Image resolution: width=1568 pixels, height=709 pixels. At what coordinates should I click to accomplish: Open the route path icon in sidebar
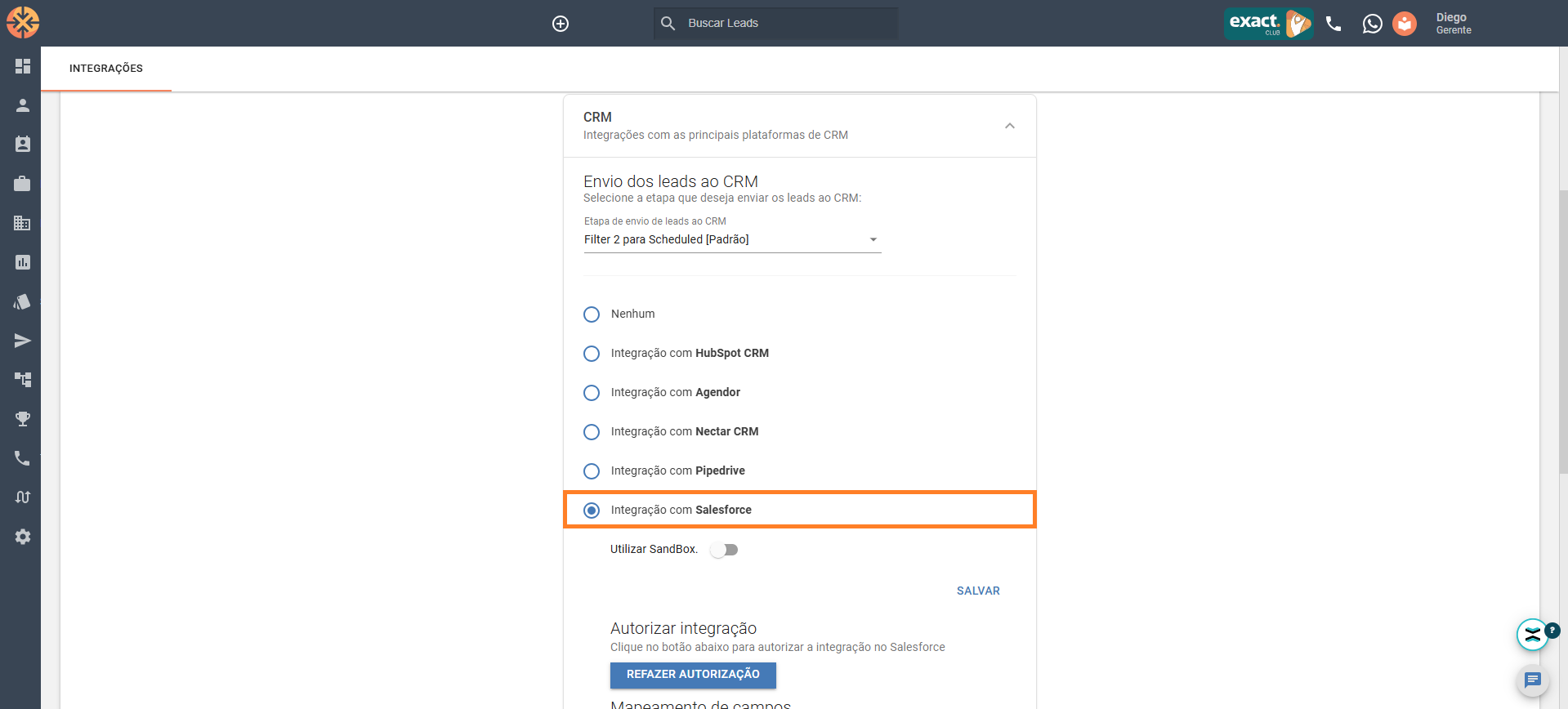(x=23, y=497)
